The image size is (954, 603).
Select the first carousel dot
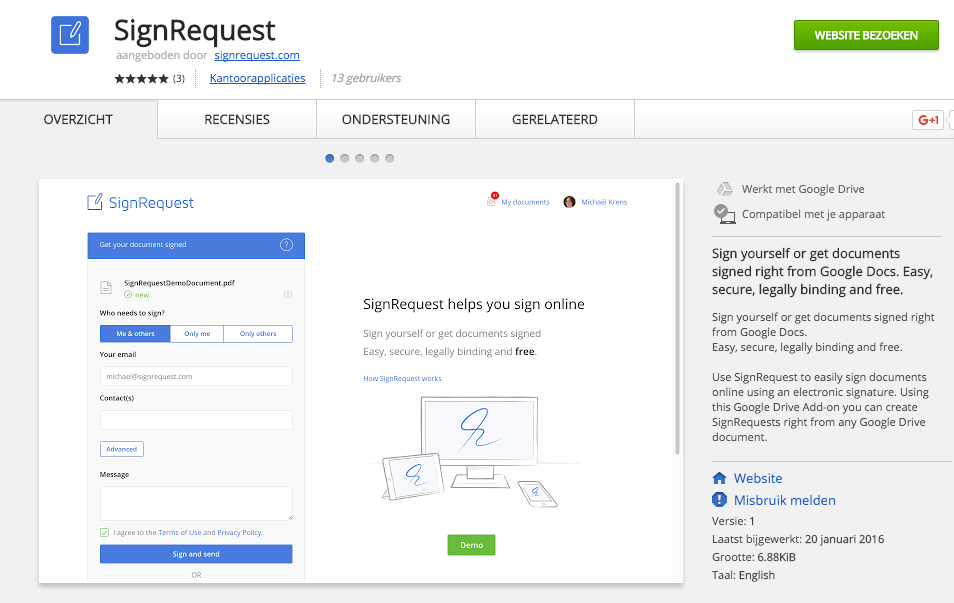click(x=330, y=158)
